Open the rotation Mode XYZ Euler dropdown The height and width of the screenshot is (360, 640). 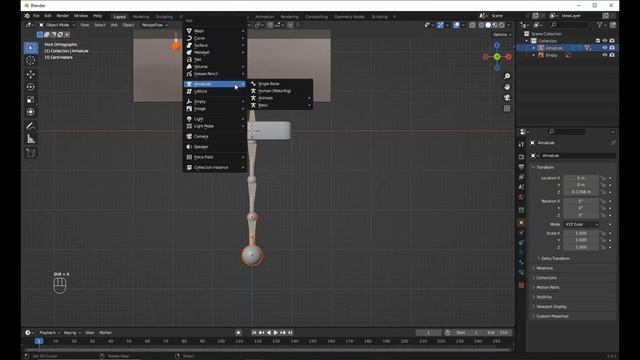pos(581,224)
